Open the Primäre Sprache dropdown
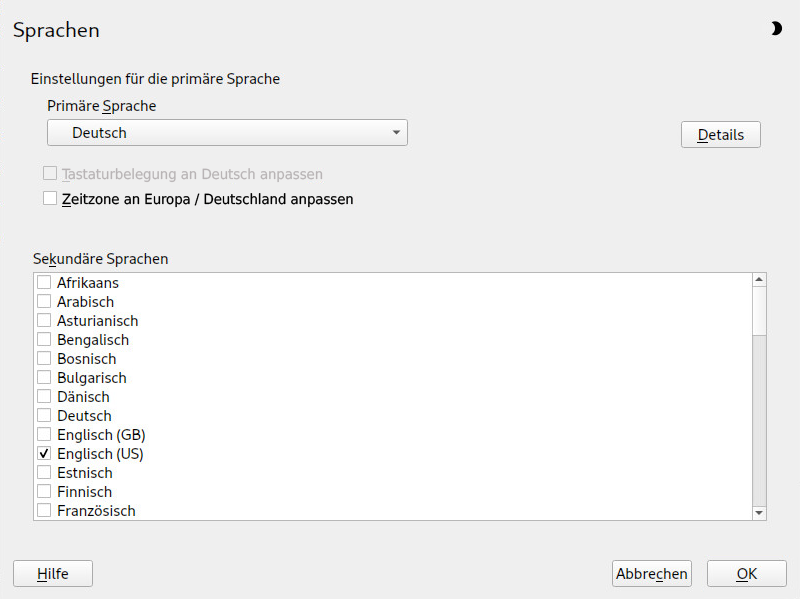 tap(227, 132)
